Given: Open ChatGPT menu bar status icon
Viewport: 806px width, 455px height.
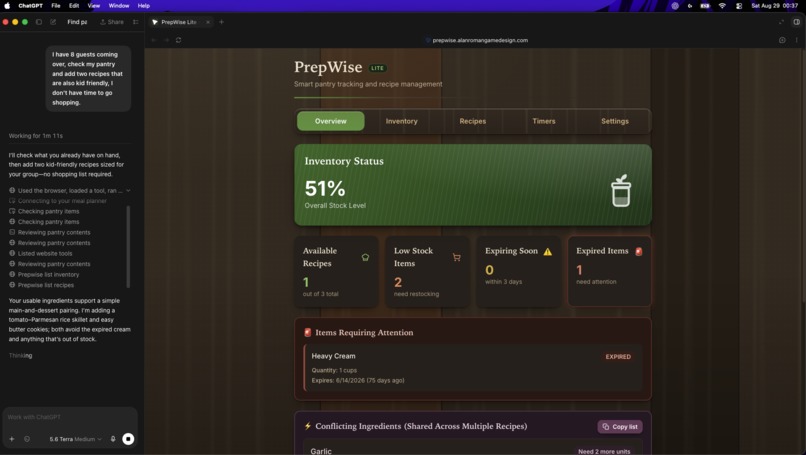Looking at the screenshot, I should click(x=675, y=6).
